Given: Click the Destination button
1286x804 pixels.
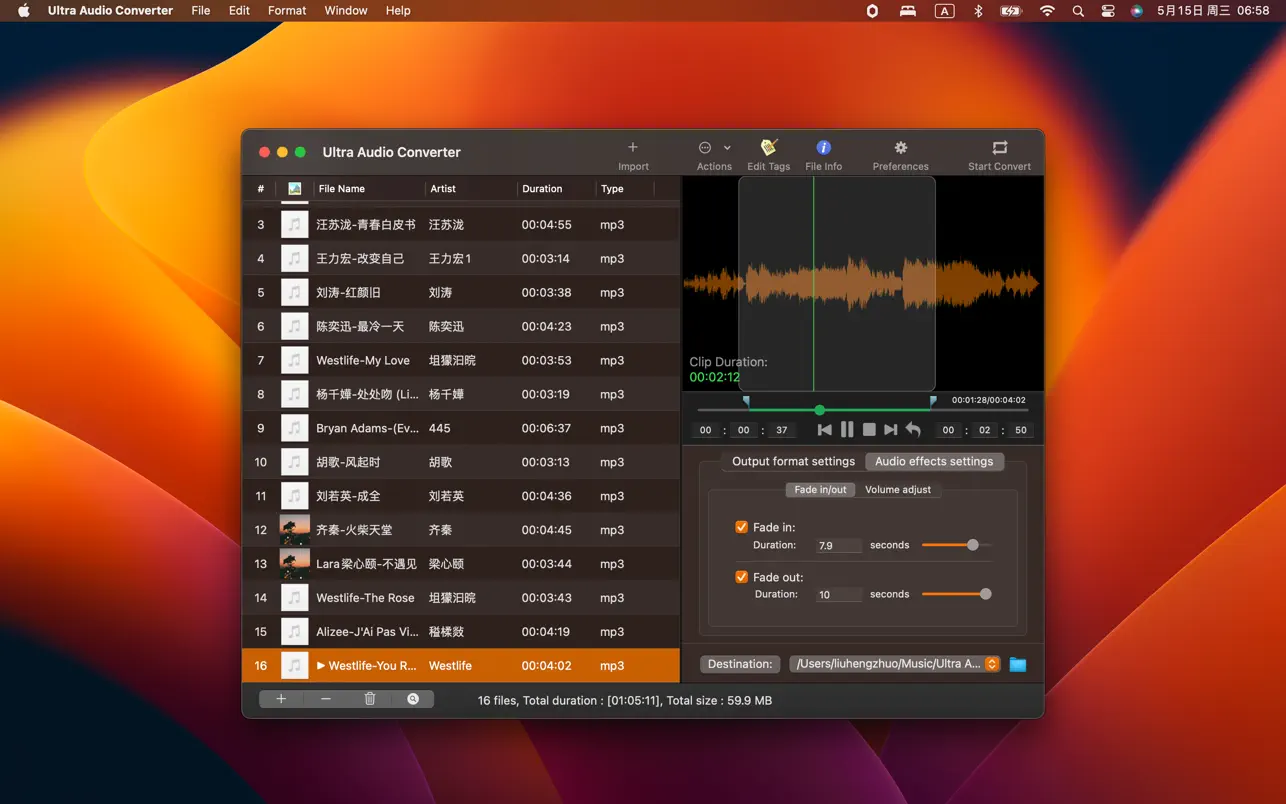Looking at the screenshot, I should pos(740,664).
